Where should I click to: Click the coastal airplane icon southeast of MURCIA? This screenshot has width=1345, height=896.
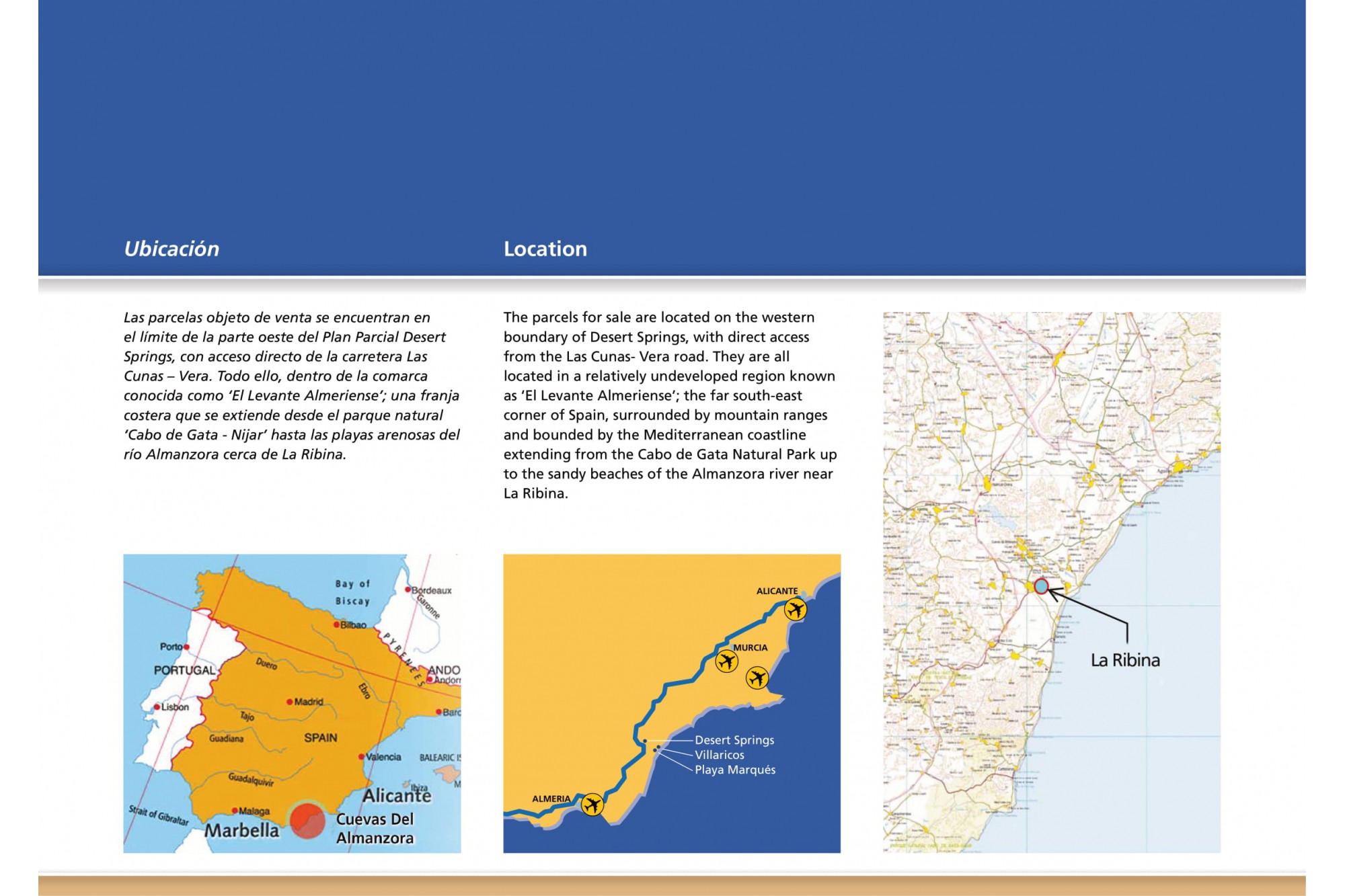pyautogui.click(x=757, y=678)
